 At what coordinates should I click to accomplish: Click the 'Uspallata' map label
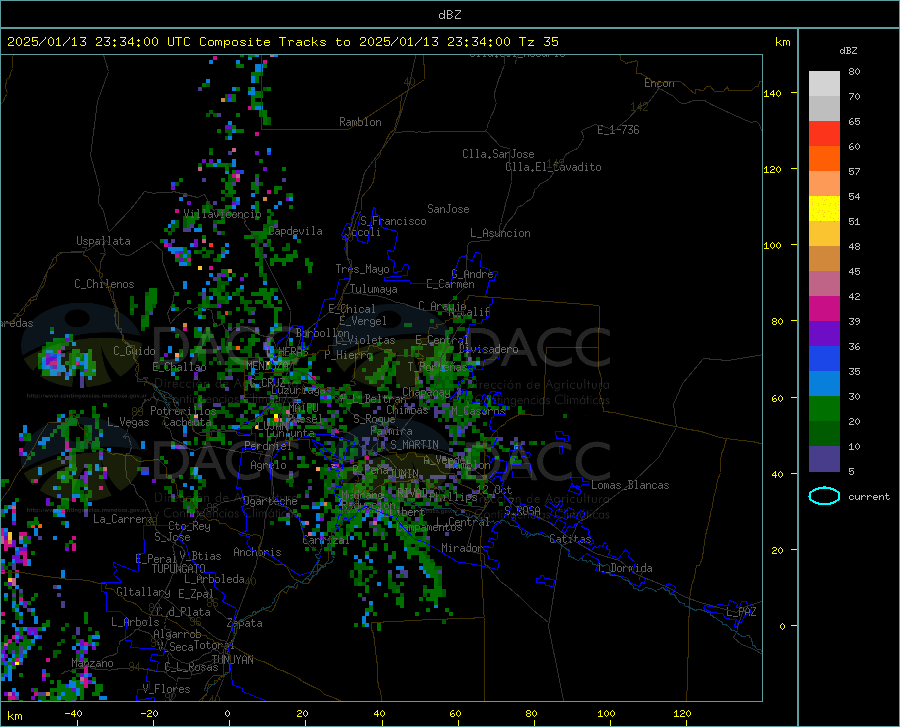point(103,241)
